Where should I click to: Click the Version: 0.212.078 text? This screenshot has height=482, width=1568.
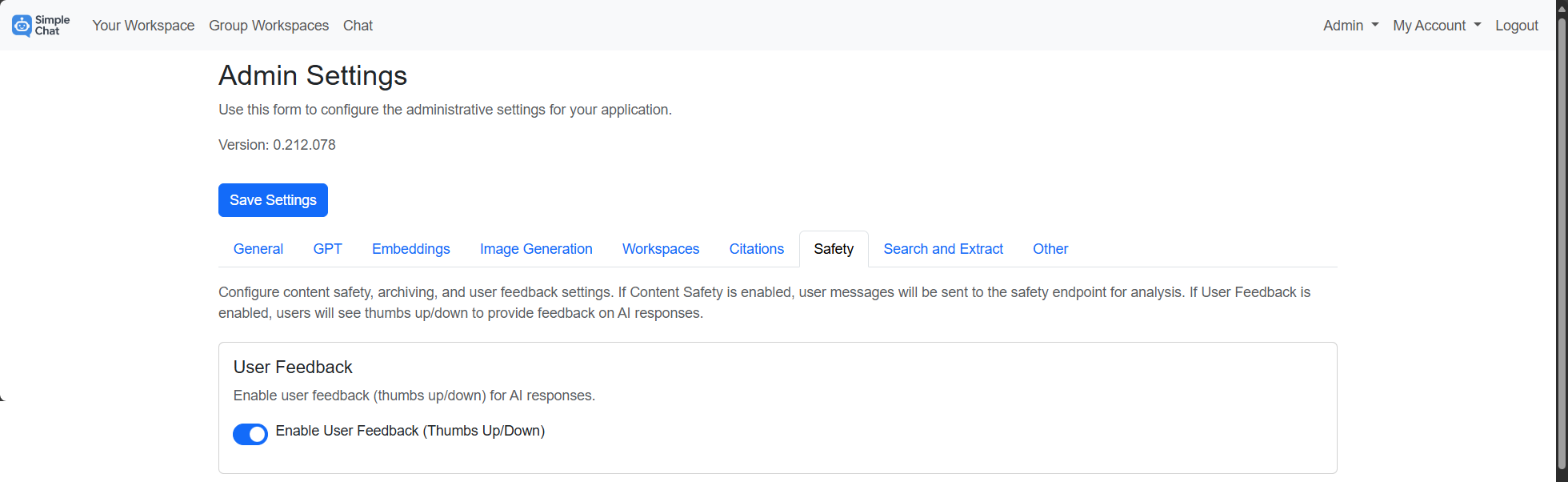(277, 145)
